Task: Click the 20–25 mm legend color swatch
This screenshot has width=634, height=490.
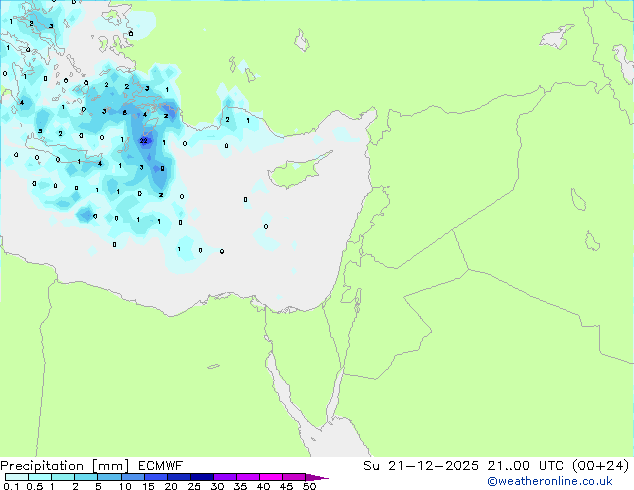Action: (x=178, y=477)
